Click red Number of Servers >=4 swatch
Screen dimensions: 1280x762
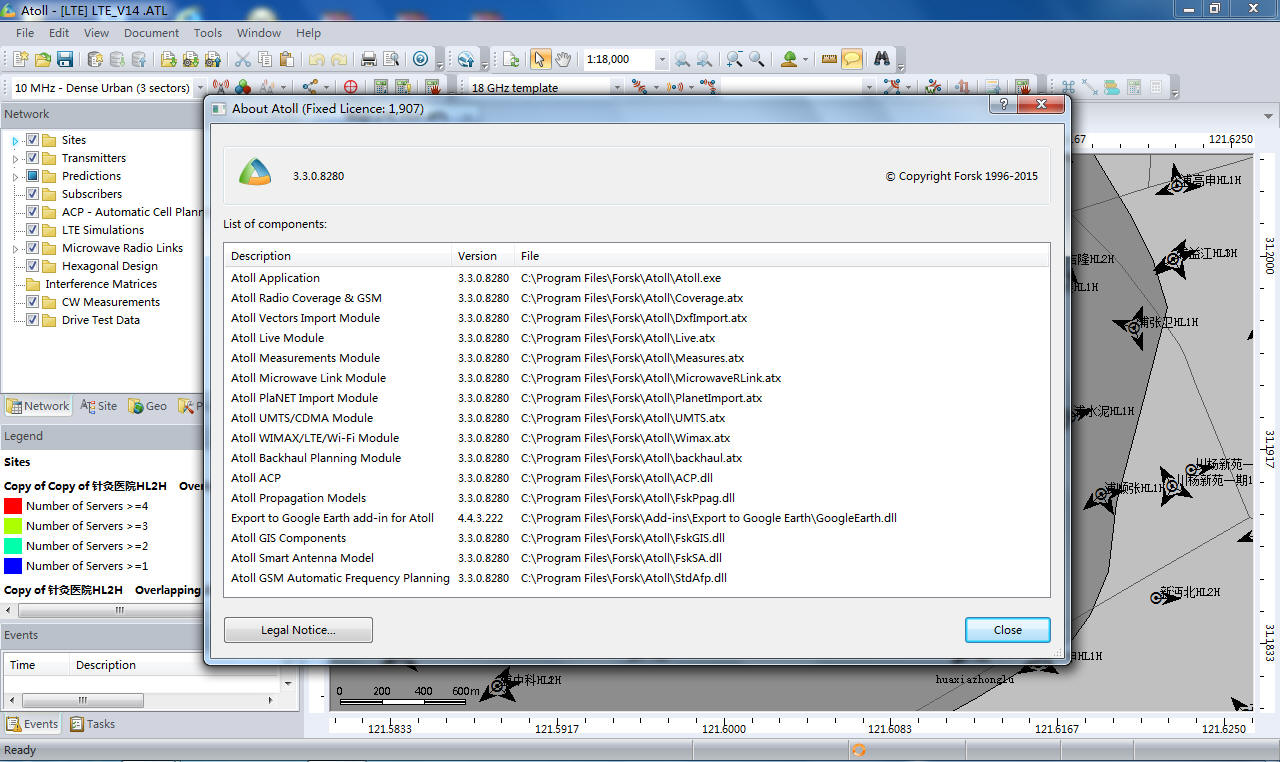coord(13,506)
